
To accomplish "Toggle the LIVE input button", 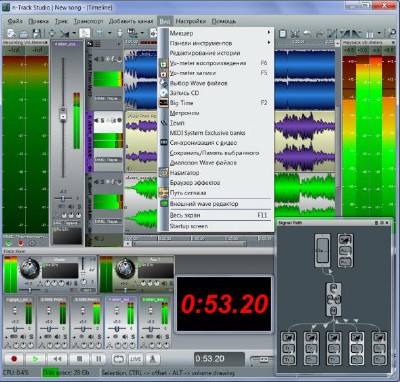I will [x=136, y=359].
